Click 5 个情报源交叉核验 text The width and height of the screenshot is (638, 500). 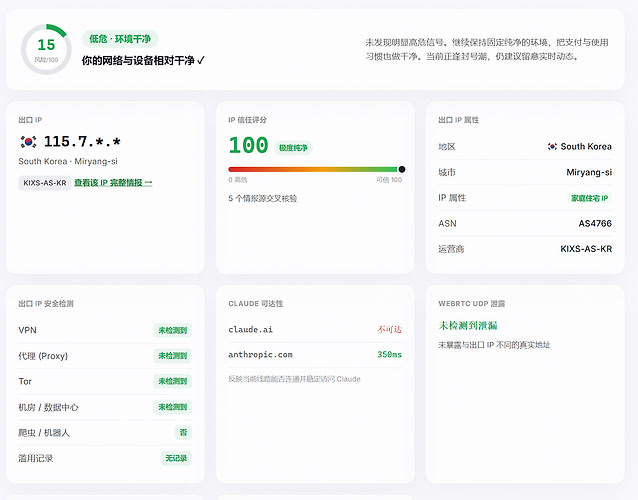point(262,199)
